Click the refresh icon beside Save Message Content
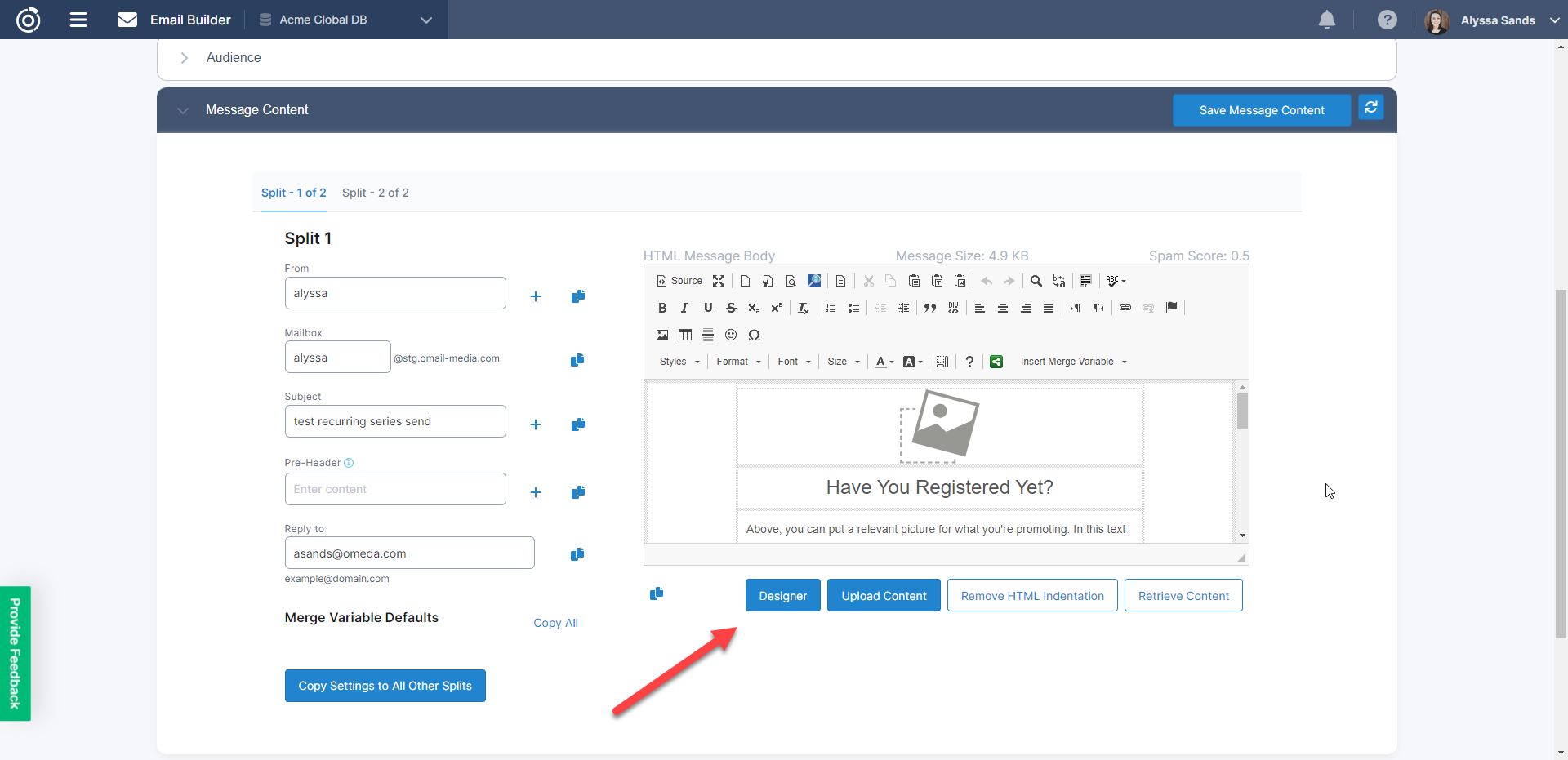This screenshot has width=1568, height=760. click(x=1371, y=108)
